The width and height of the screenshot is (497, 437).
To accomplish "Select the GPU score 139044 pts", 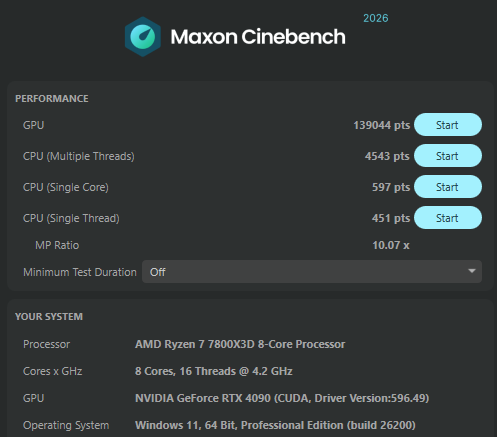I will [x=382, y=125].
